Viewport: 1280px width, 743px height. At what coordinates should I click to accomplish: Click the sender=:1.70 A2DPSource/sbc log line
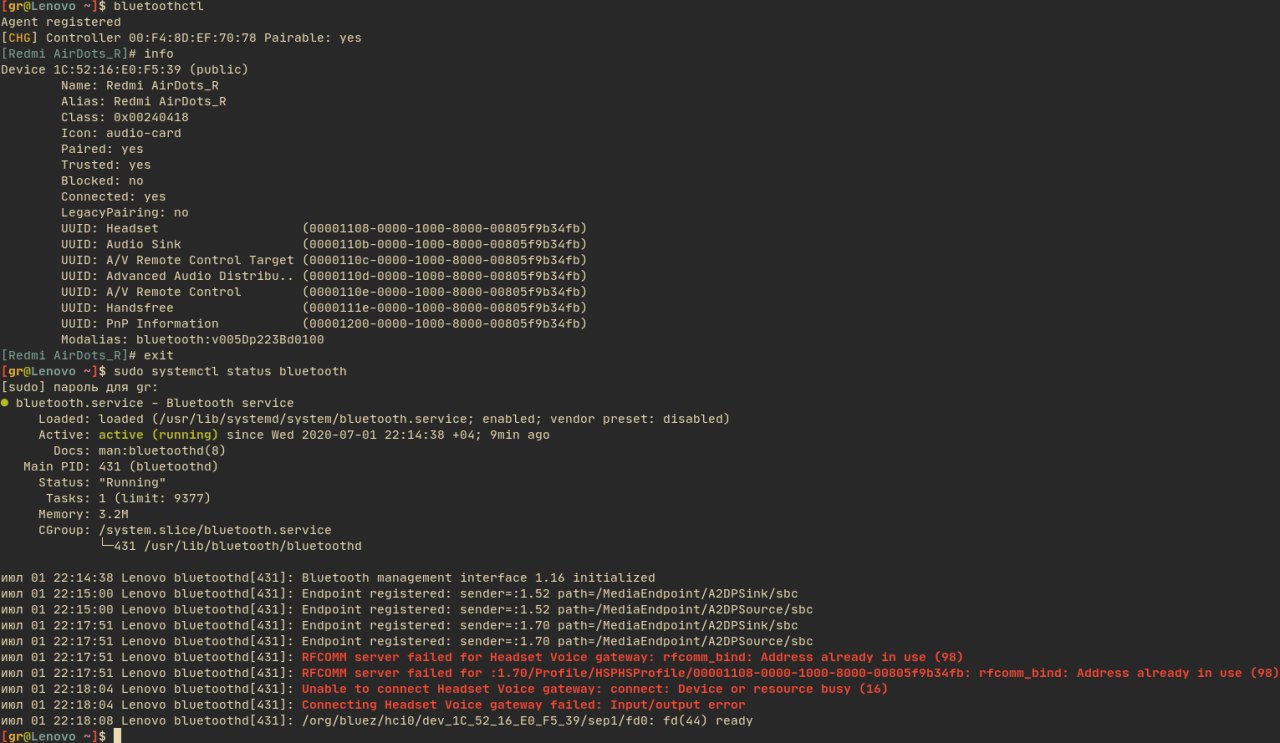[407, 641]
